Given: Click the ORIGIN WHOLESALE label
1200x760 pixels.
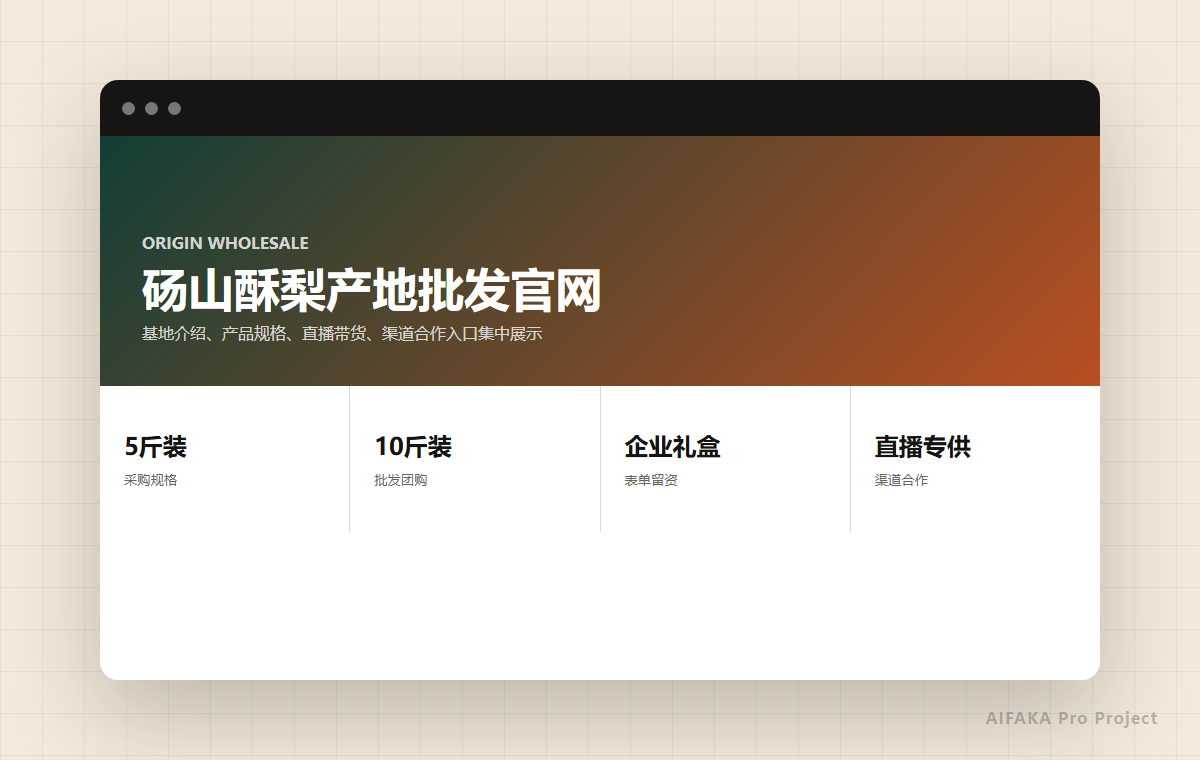Looking at the screenshot, I should [x=225, y=243].
